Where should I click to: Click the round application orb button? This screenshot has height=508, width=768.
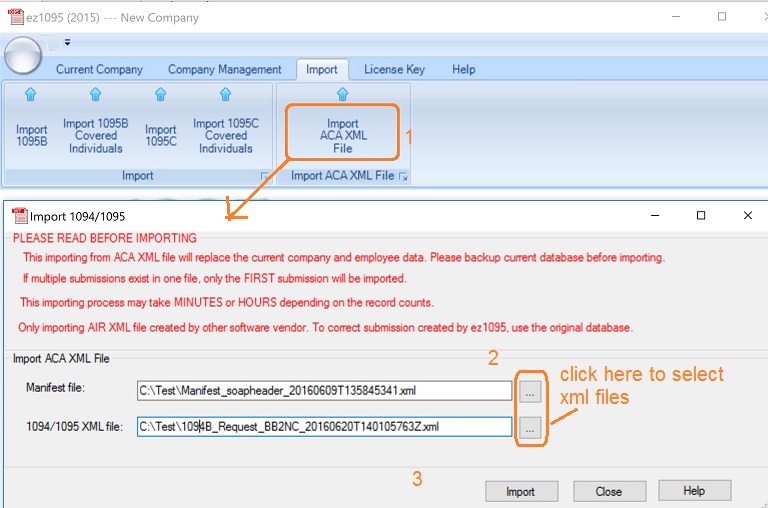(24, 54)
